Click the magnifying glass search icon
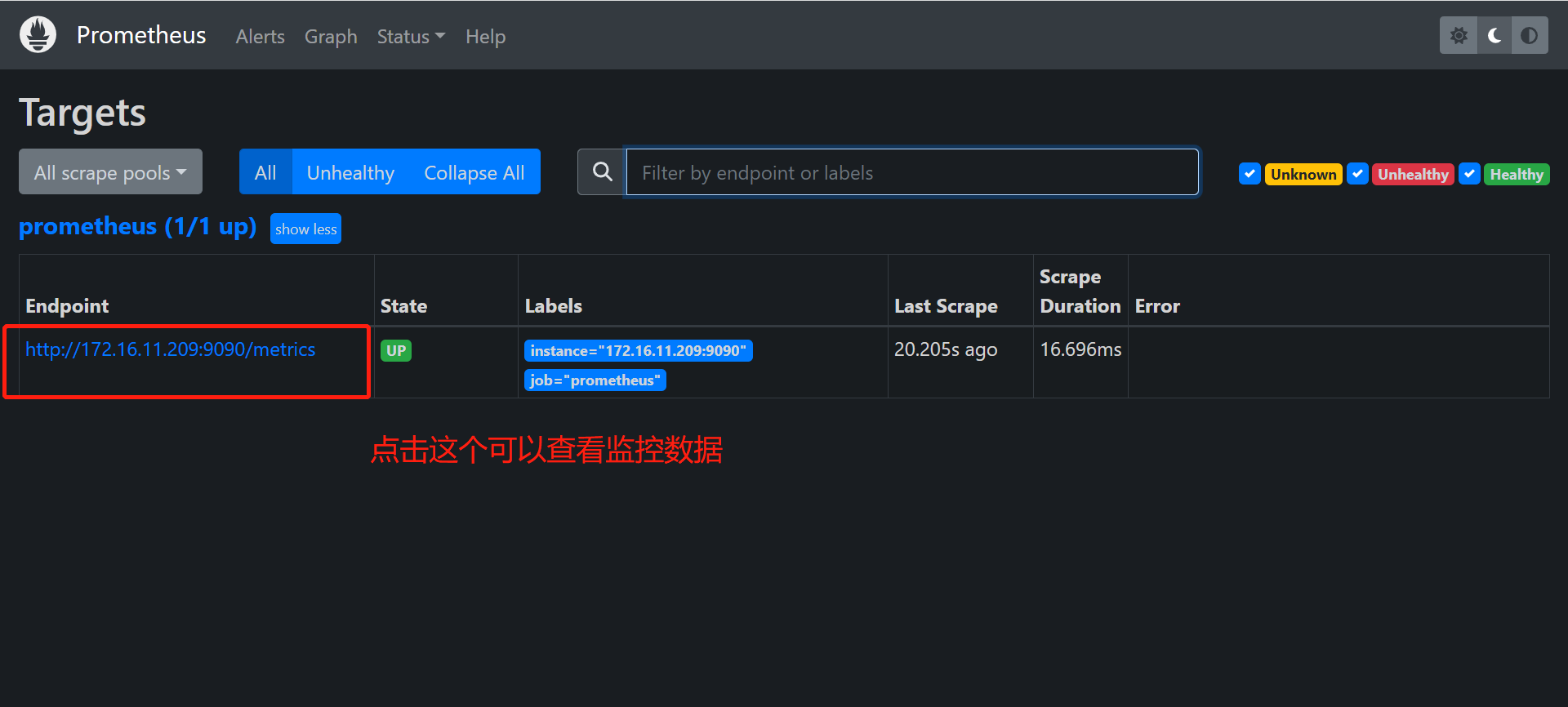Screen dimensions: 1568x707 602,172
